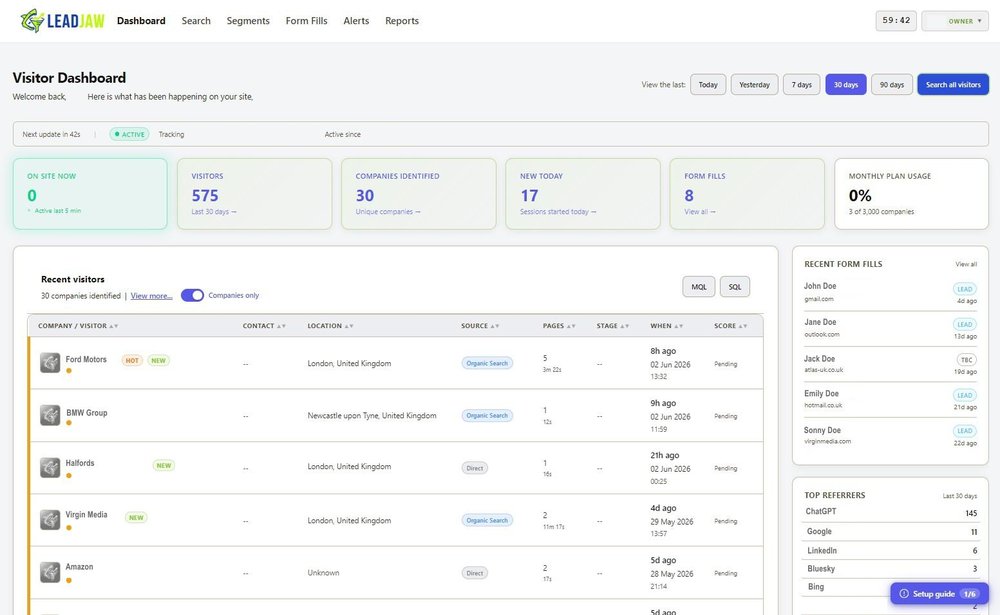The height and width of the screenshot is (615, 1000).
Task: Open the New Today sessions card
Action: [583, 194]
